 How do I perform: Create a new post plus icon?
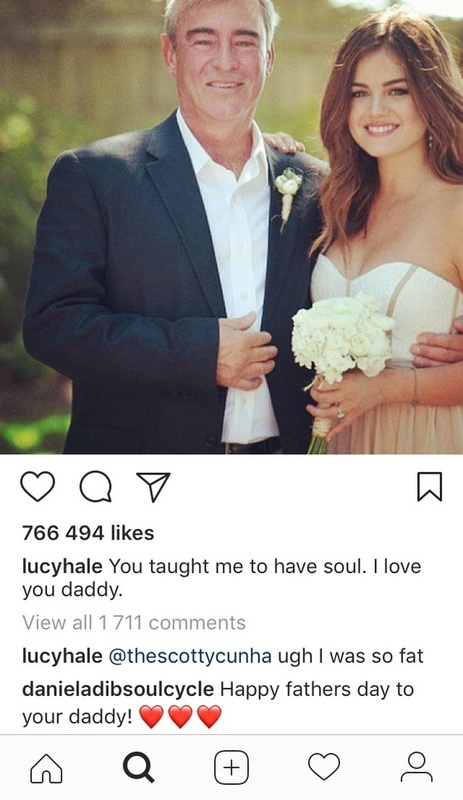click(231, 767)
